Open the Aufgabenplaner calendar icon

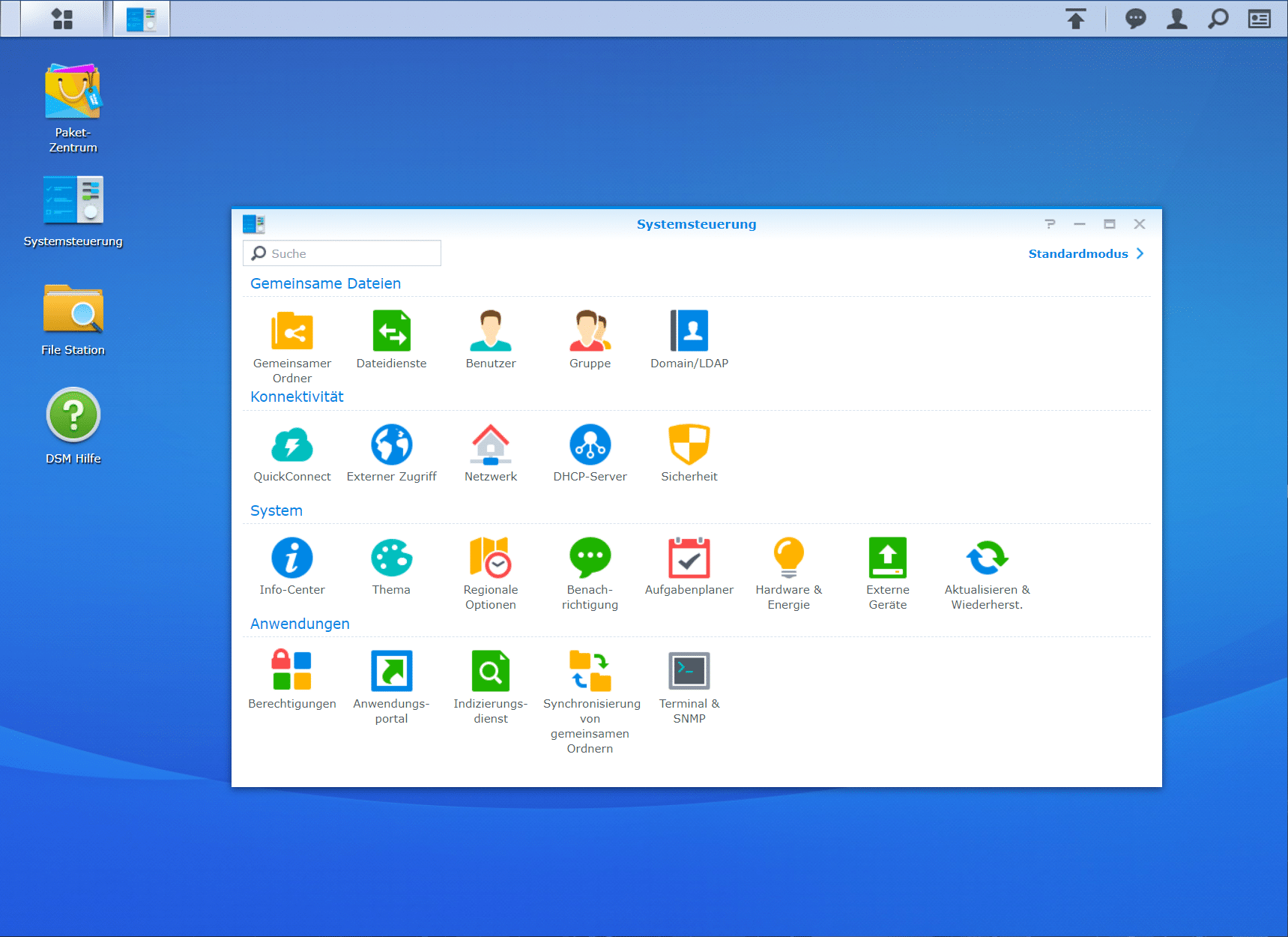tap(689, 558)
